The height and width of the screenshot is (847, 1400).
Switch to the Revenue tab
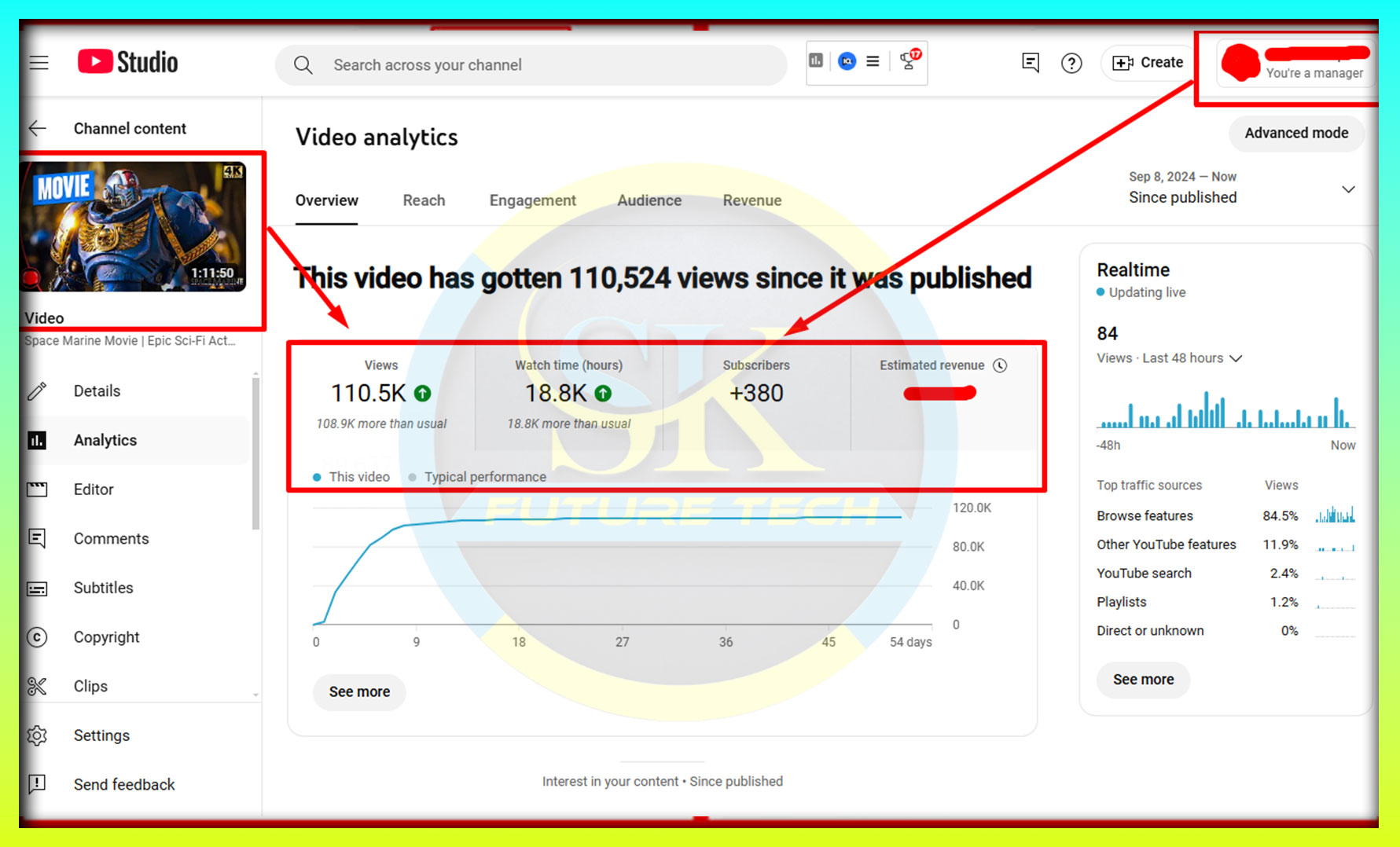click(751, 200)
